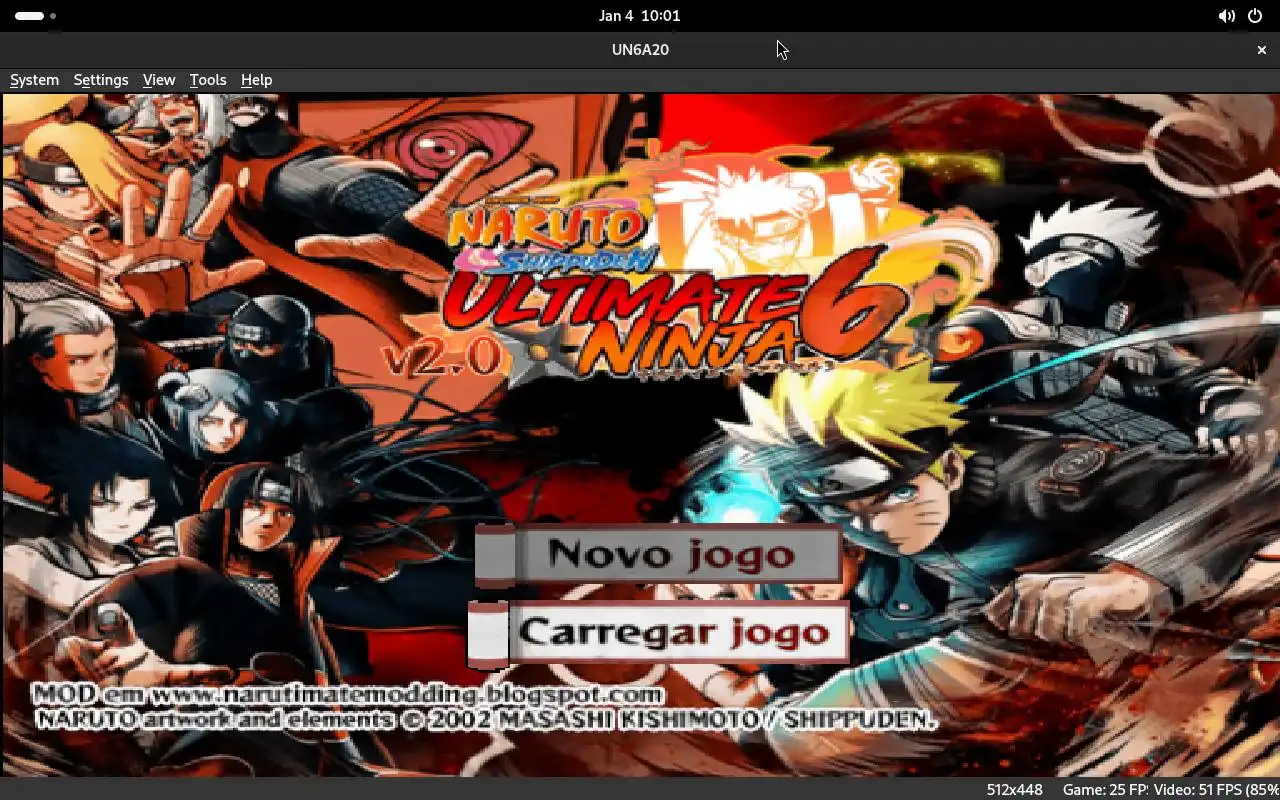Screen dimensions: 1280x800
Task: Click the Masashi Kishimoto copyright line
Action: pos(486,719)
